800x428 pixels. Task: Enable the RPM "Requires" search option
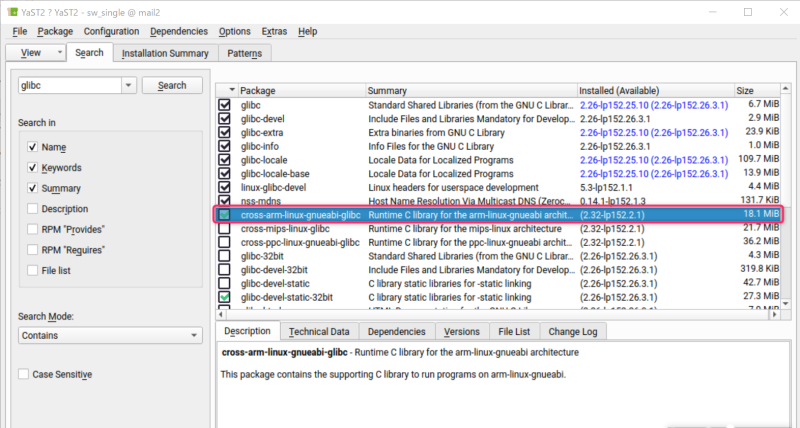point(33,250)
